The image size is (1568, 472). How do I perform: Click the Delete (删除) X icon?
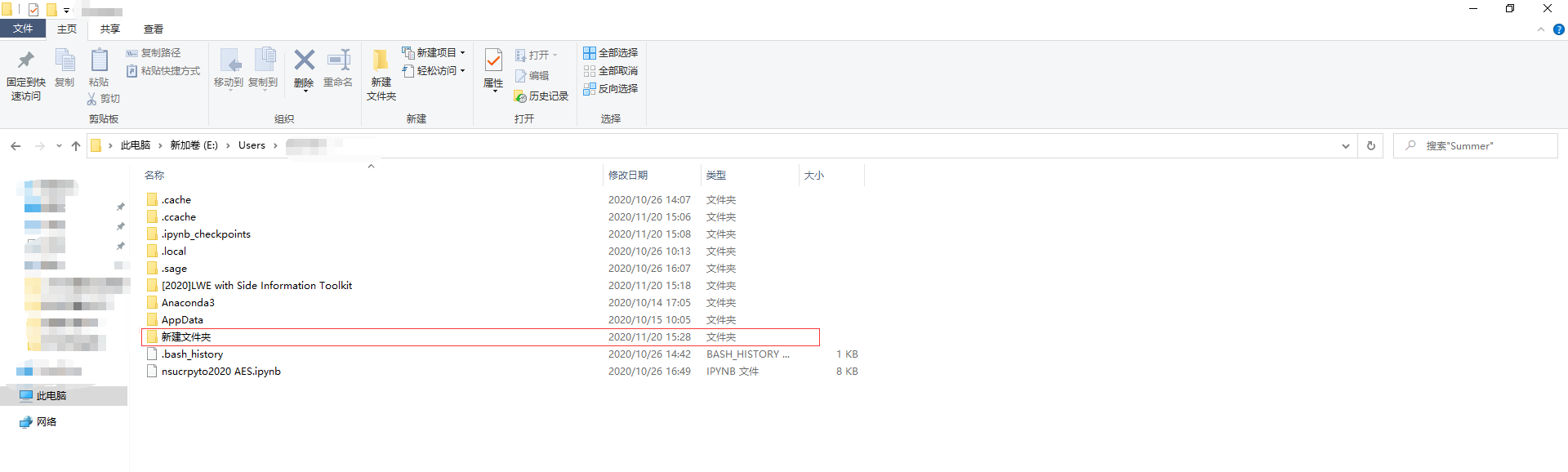304,60
